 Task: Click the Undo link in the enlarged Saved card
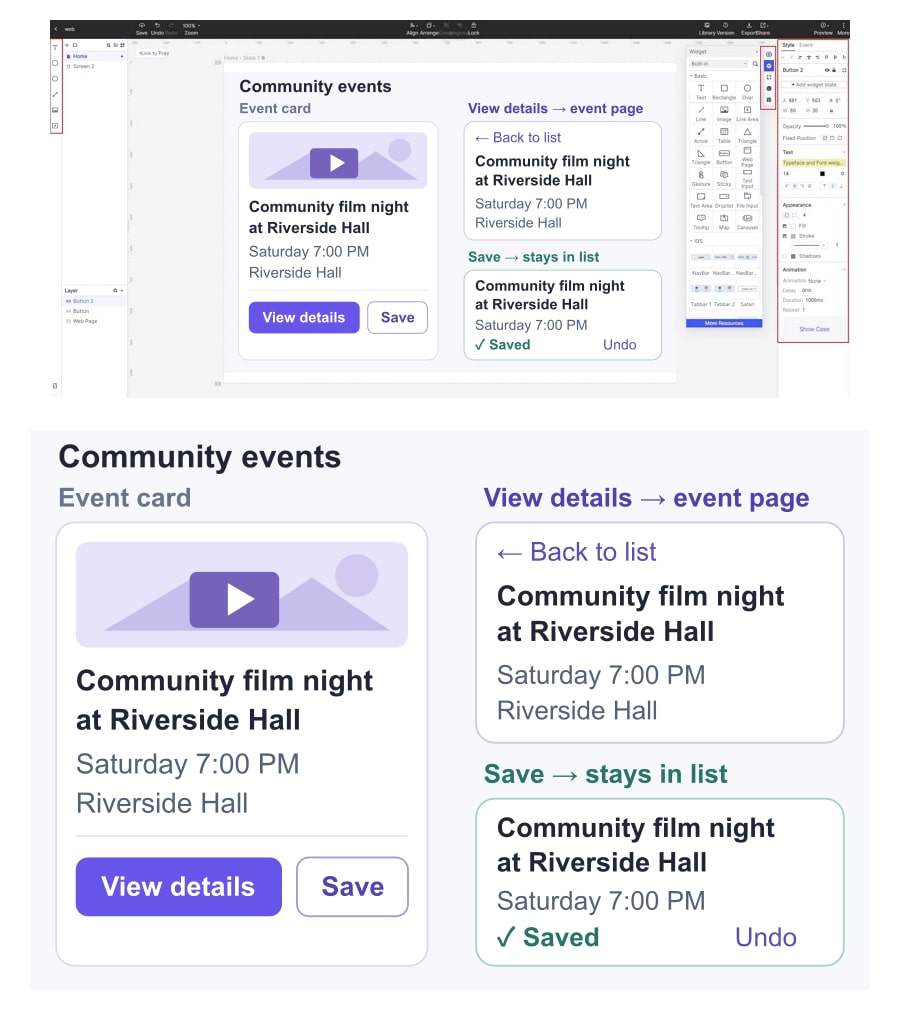pyautogui.click(x=765, y=937)
